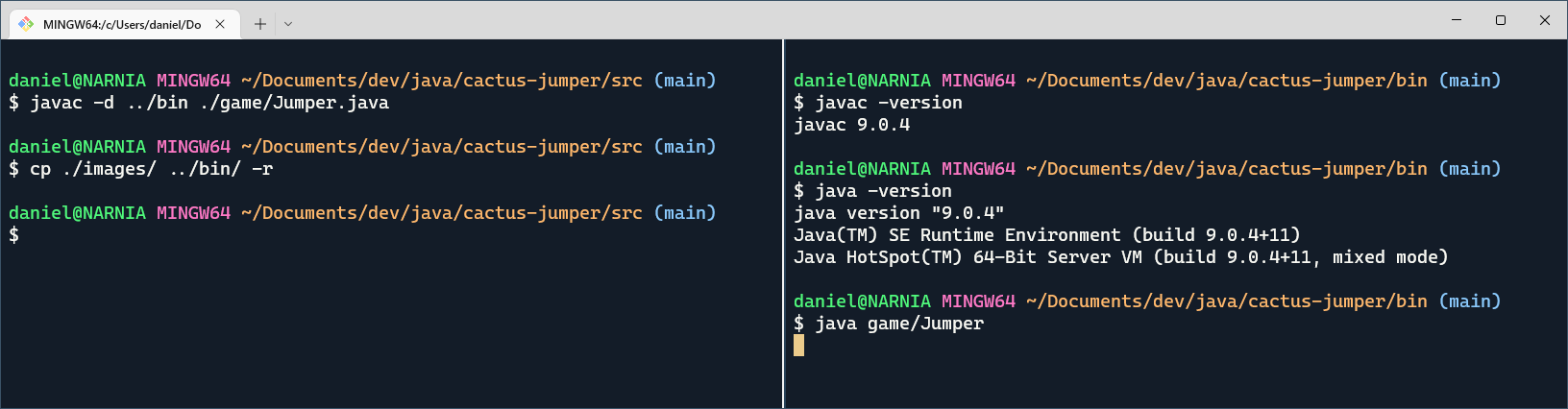Maximize the terminal window

[1501, 20]
